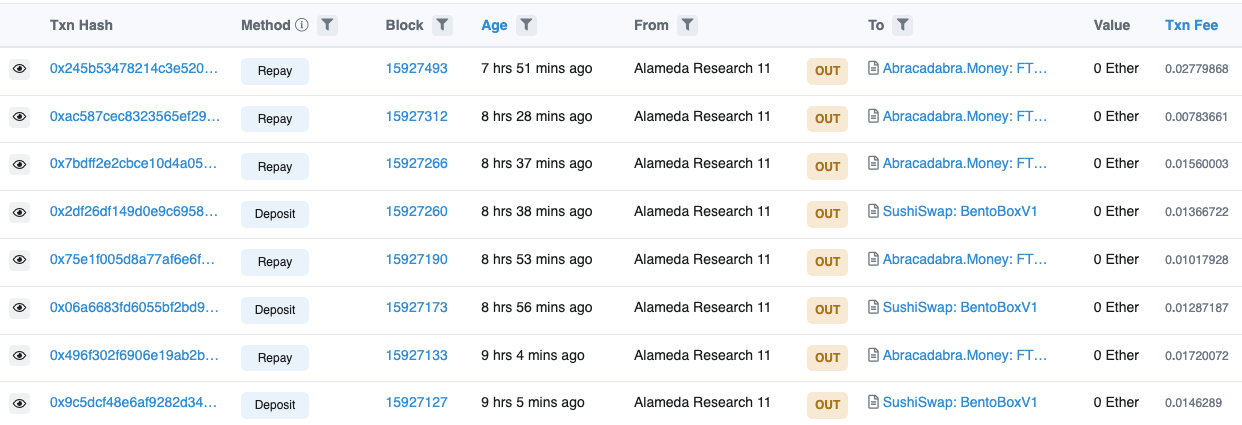The width and height of the screenshot is (1242, 425).
Task: Open Abracadabra.Money contract in block 15927493 row
Action: tap(965, 69)
